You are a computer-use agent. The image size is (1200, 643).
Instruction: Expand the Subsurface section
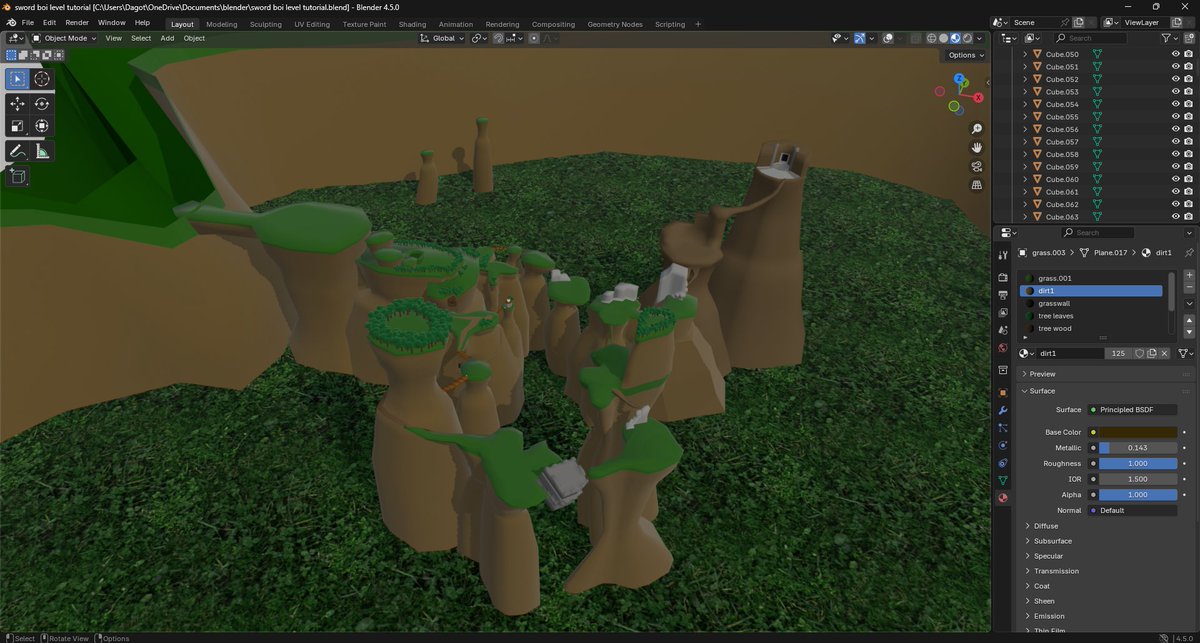pyautogui.click(x=1050, y=541)
